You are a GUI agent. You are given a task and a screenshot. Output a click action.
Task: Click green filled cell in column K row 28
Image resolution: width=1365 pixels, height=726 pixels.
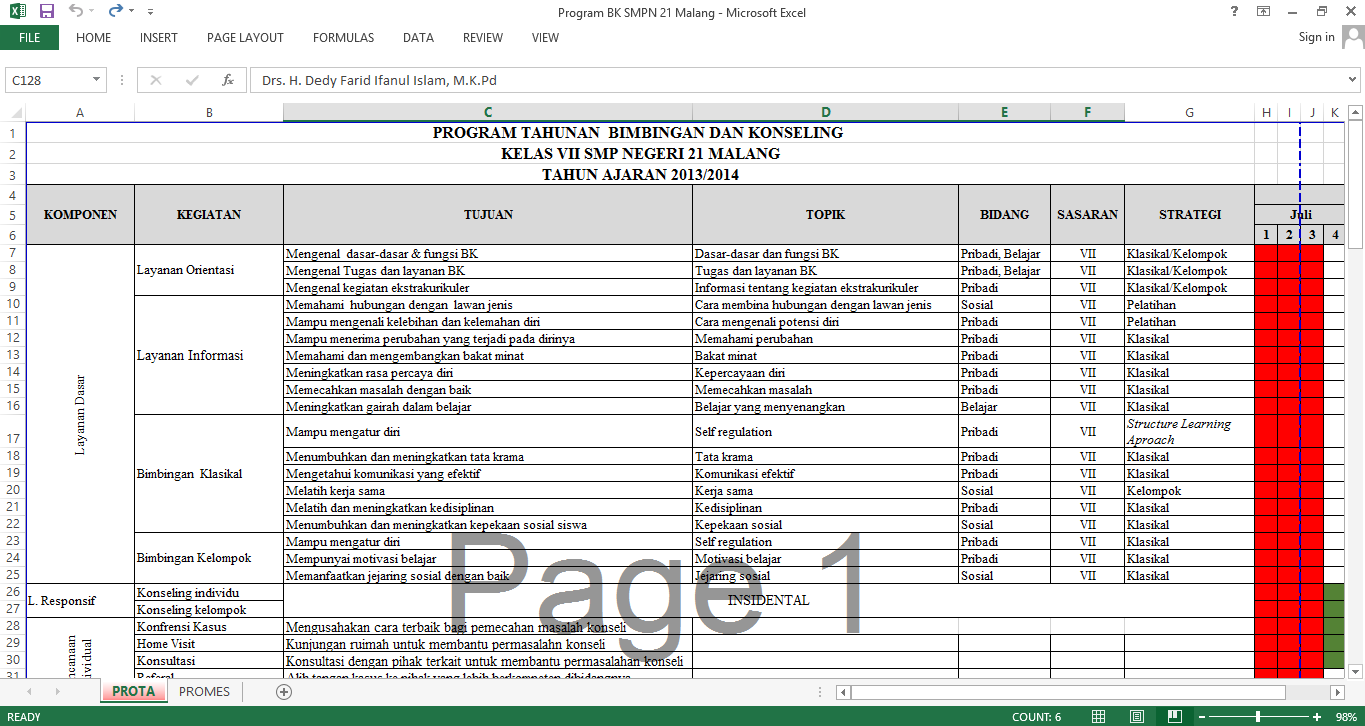[1334, 627]
